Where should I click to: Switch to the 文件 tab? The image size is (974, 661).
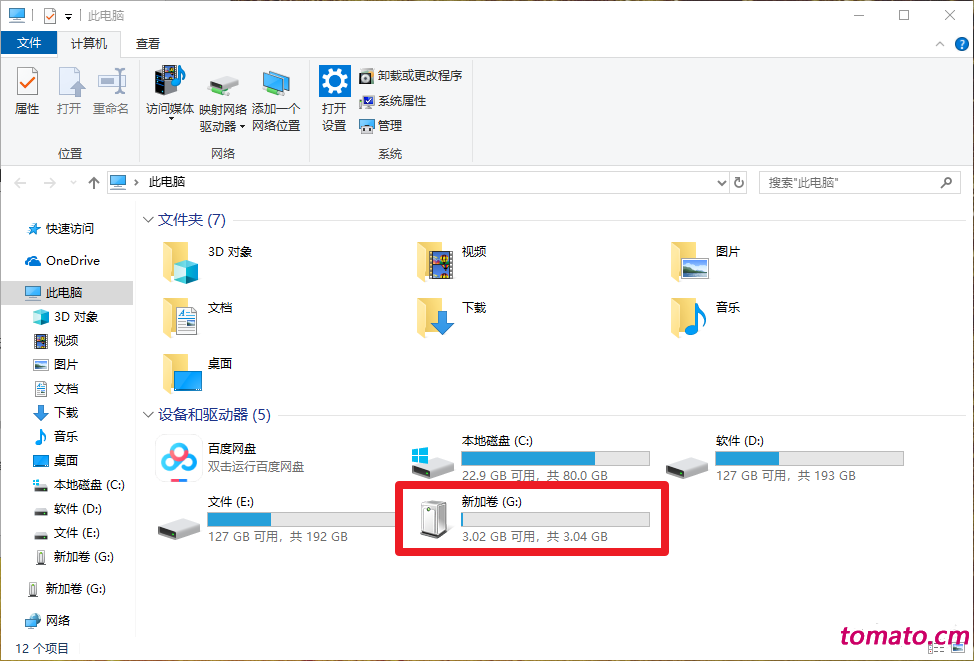(x=29, y=43)
